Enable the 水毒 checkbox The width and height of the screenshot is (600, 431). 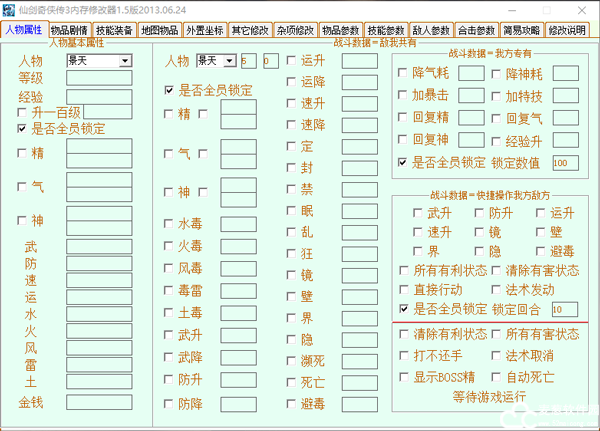(169, 224)
